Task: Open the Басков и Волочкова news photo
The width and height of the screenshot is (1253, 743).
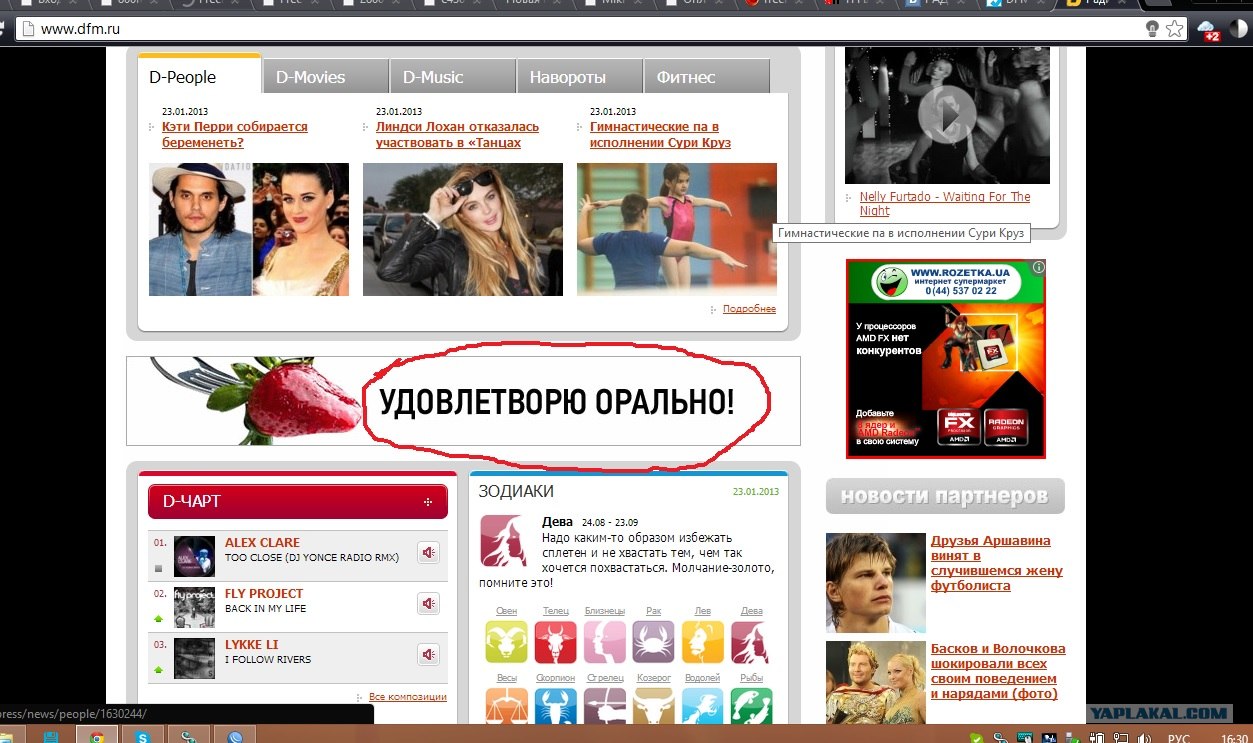Action: (x=876, y=682)
